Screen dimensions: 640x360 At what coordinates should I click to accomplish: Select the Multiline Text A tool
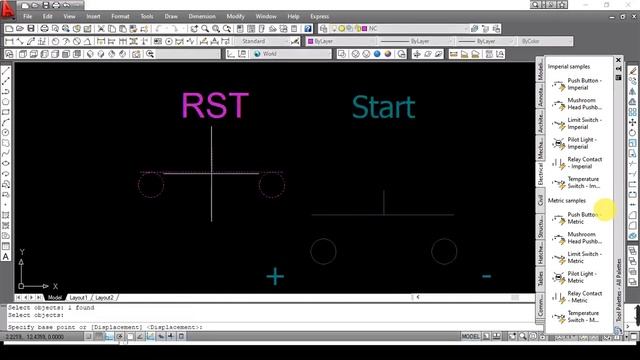pos(6,256)
